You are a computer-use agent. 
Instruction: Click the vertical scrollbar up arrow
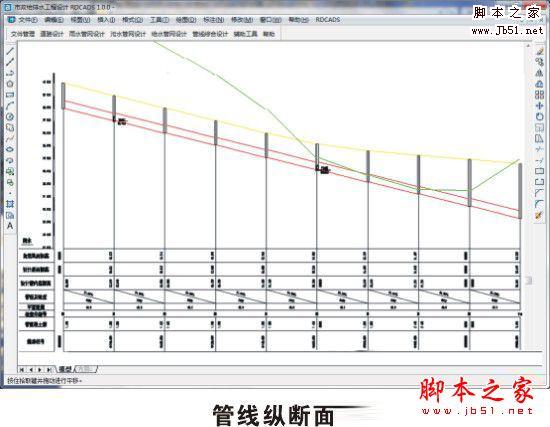(x=528, y=46)
